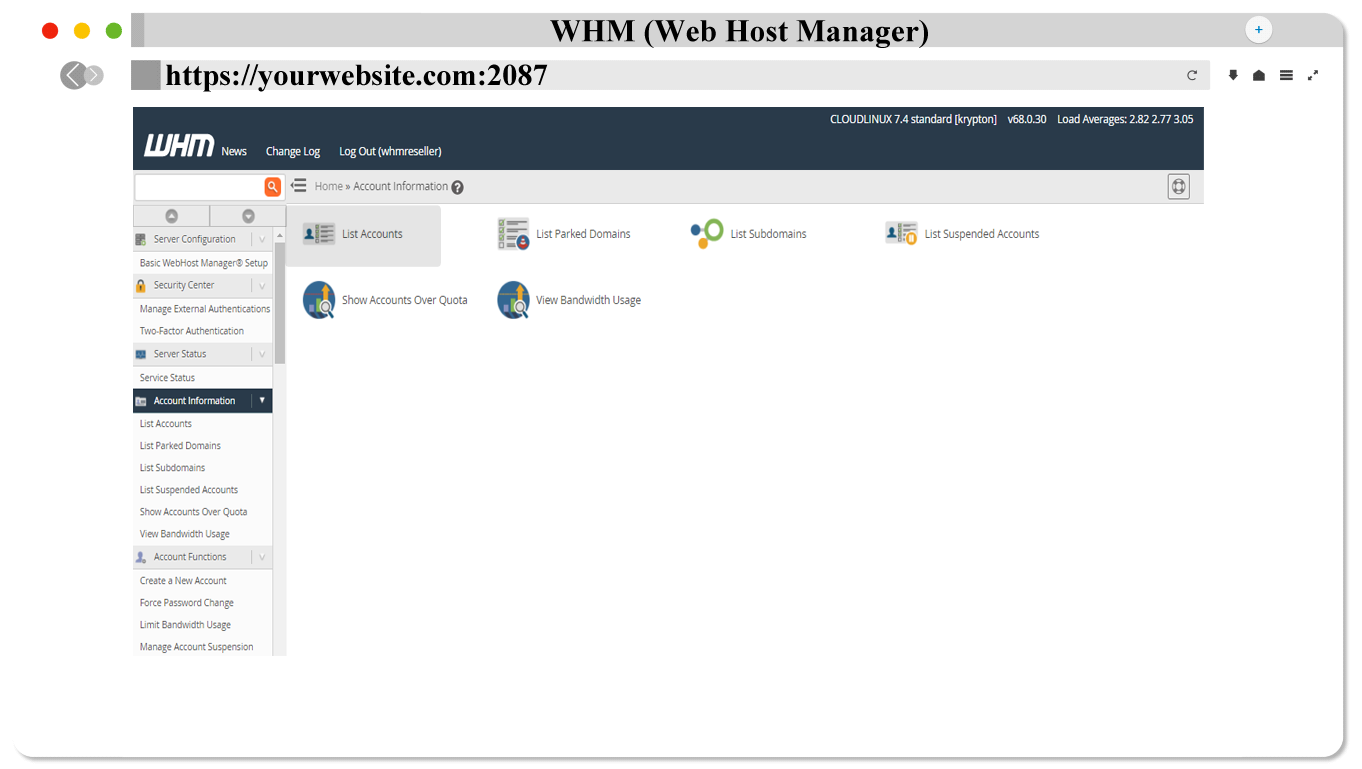This screenshot has width=1362, height=769.
Task: Click the Home breadcrumb link
Action: coord(328,187)
